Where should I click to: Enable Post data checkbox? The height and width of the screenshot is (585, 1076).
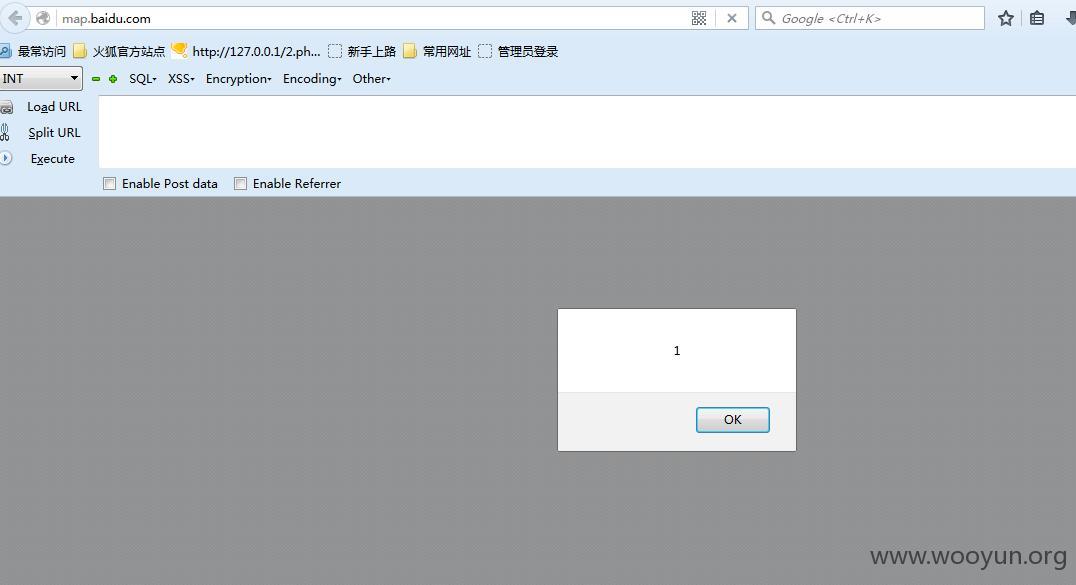110,183
